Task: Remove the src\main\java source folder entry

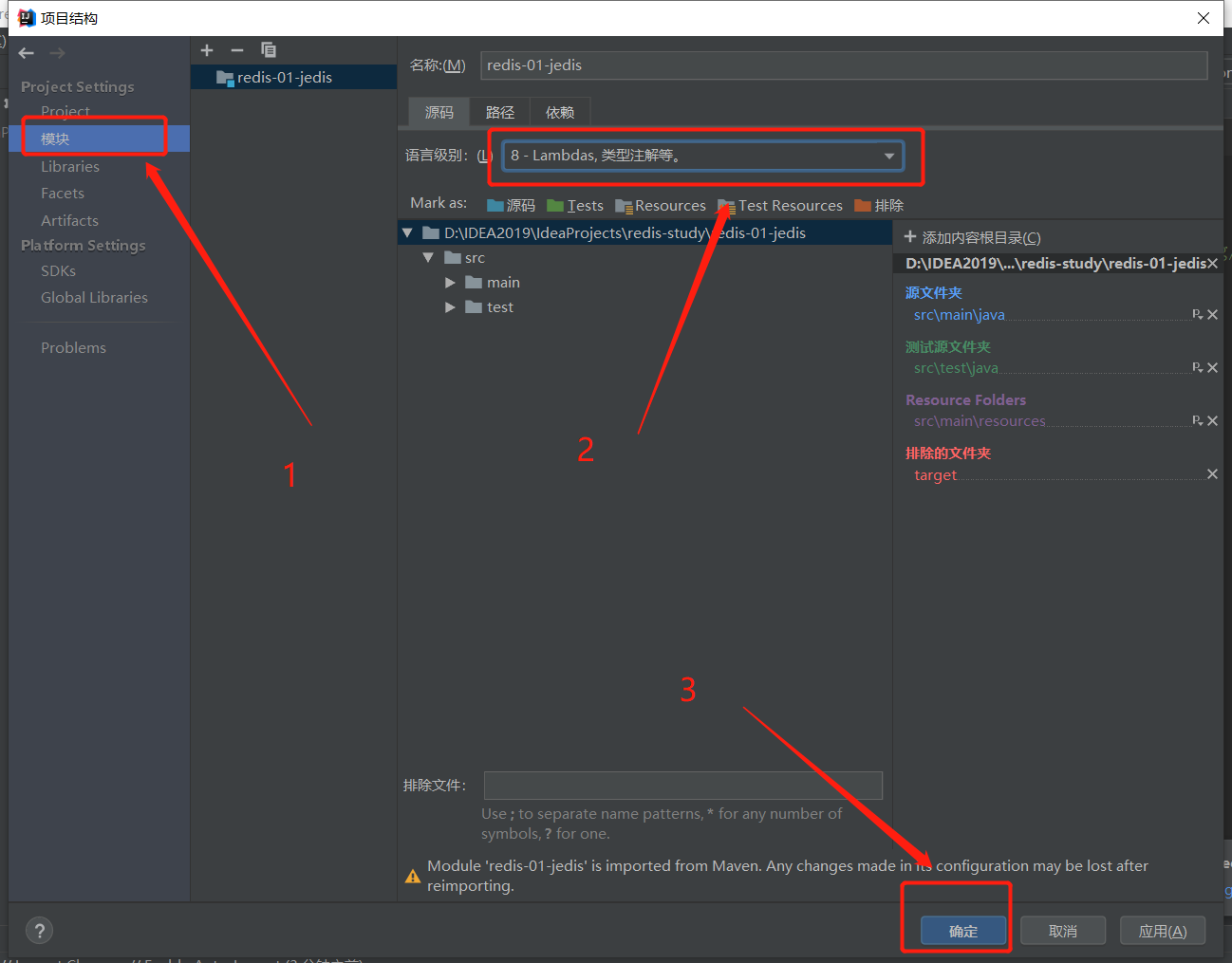Action: 1212,315
